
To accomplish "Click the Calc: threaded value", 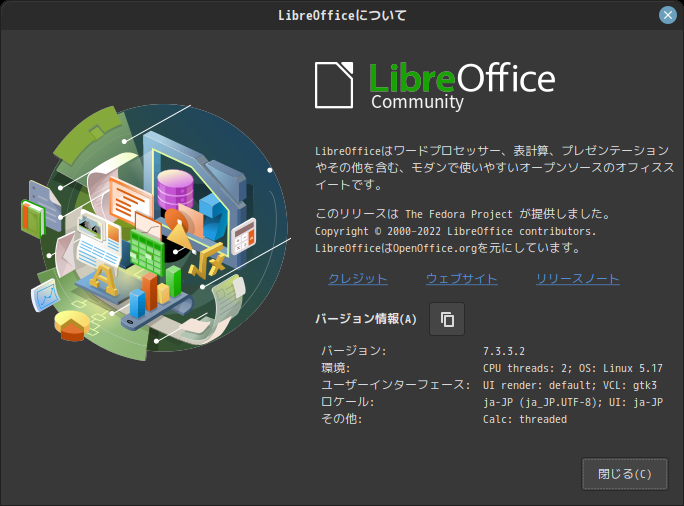I will click(525, 419).
